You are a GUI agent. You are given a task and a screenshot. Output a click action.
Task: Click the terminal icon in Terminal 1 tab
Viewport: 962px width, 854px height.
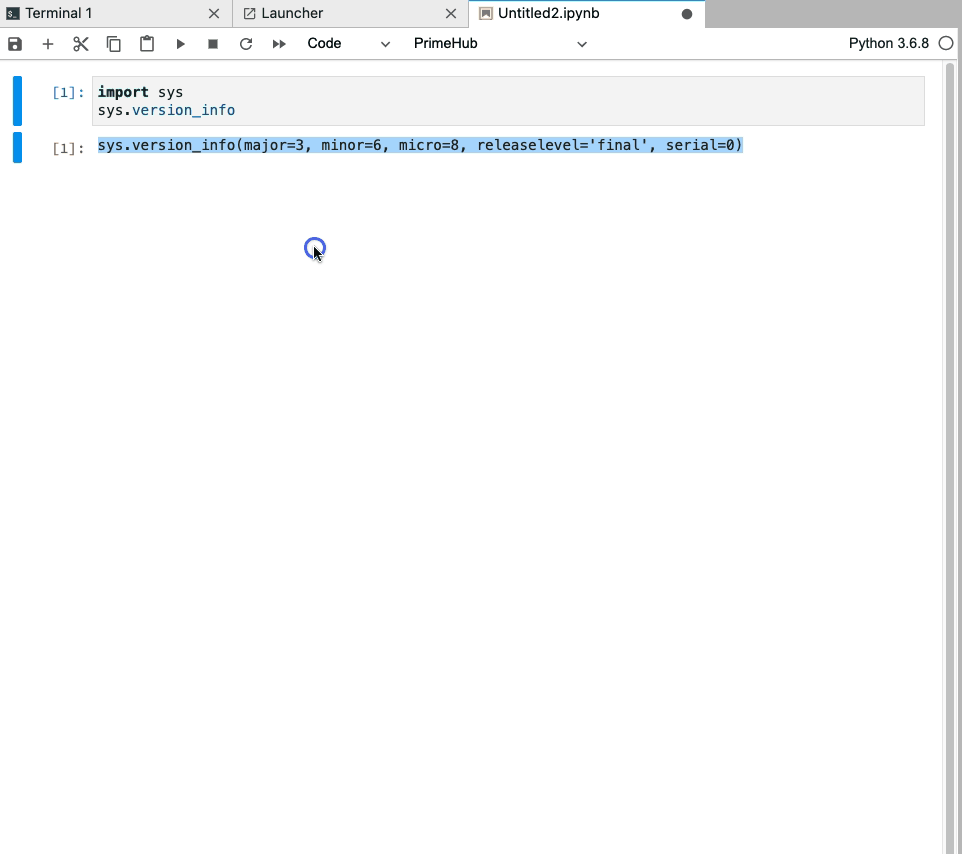pos(13,13)
